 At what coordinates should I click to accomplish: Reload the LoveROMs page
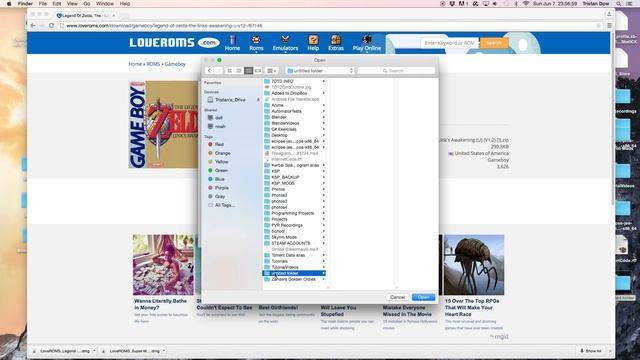51,25
